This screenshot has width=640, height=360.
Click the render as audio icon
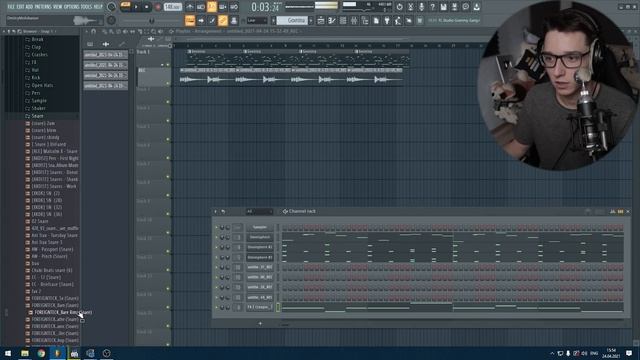pos(455,7)
